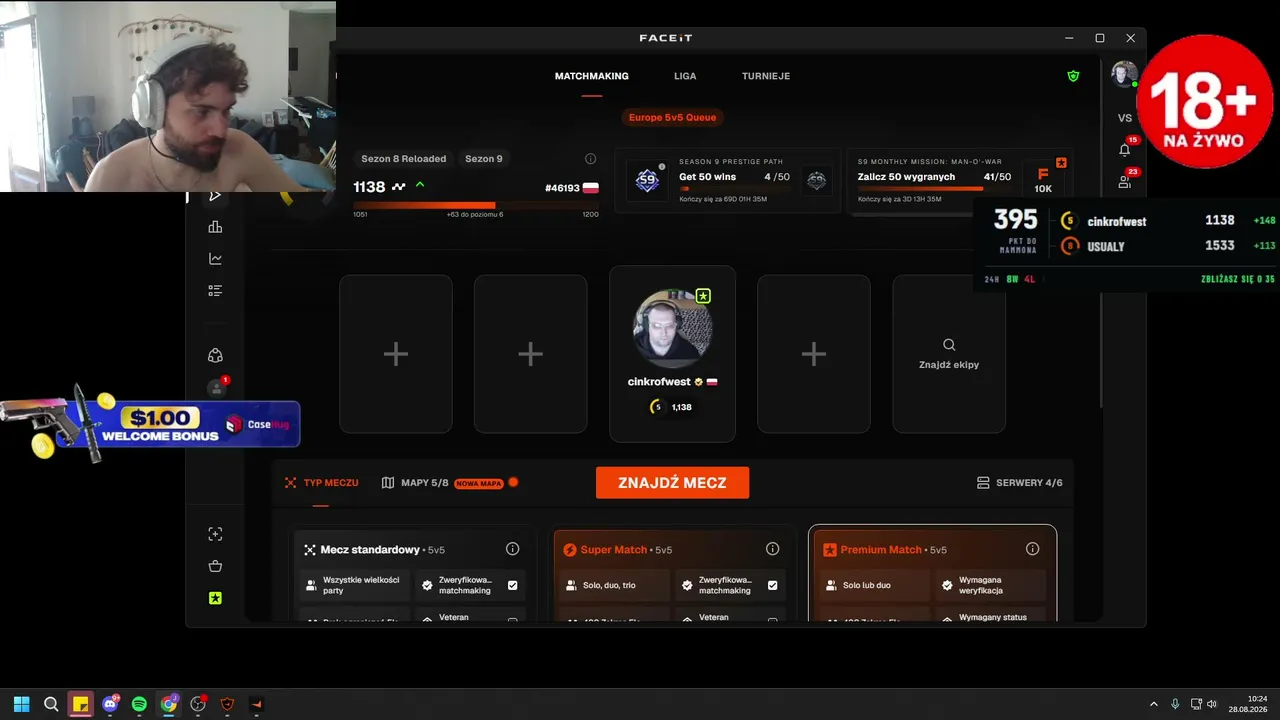The width and height of the screenshot is (1280, 720).
Task: Open the Serwery 4/6 tab
Action: 1020,483
